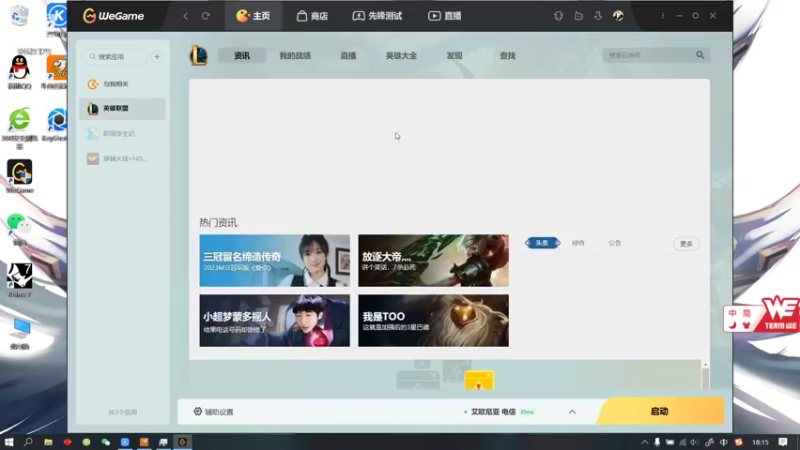Show hidden tray icons chevron
This screenshot has height=450, width=800.
(x=644, y=442)
